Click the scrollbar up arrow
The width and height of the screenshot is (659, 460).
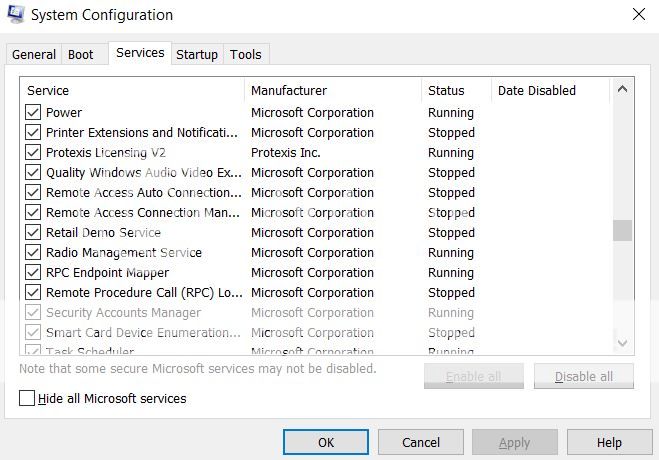click(x=622, y=89)
